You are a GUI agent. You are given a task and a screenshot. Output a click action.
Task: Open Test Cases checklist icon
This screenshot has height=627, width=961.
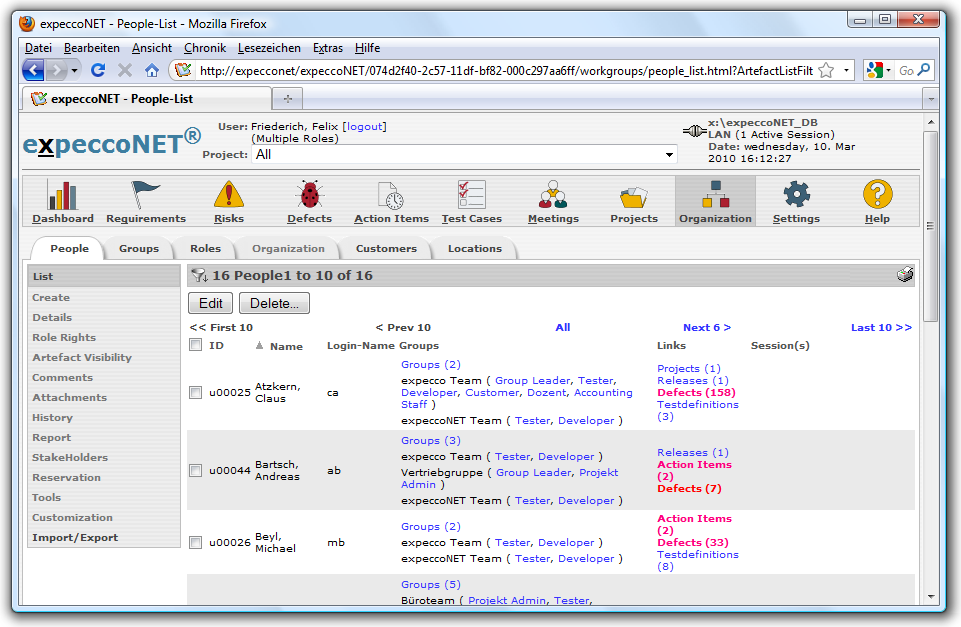point(471,194)
